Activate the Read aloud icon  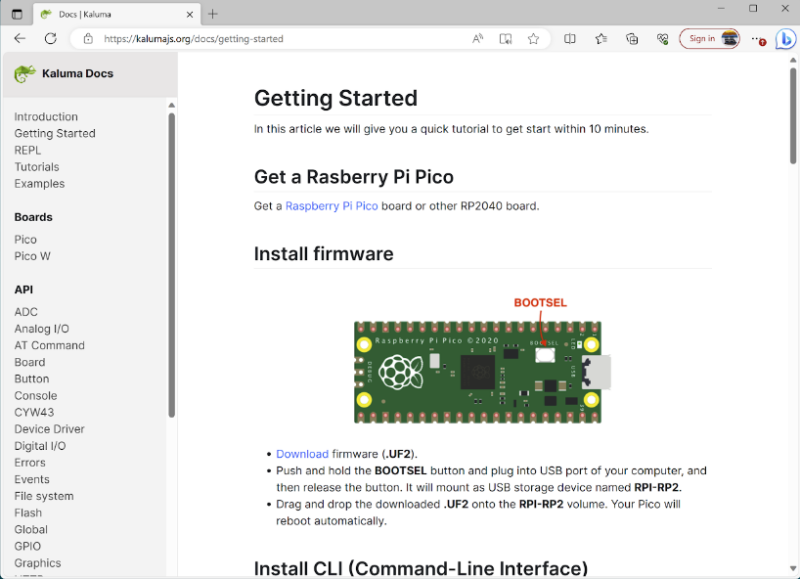click(x=477, y=38)
